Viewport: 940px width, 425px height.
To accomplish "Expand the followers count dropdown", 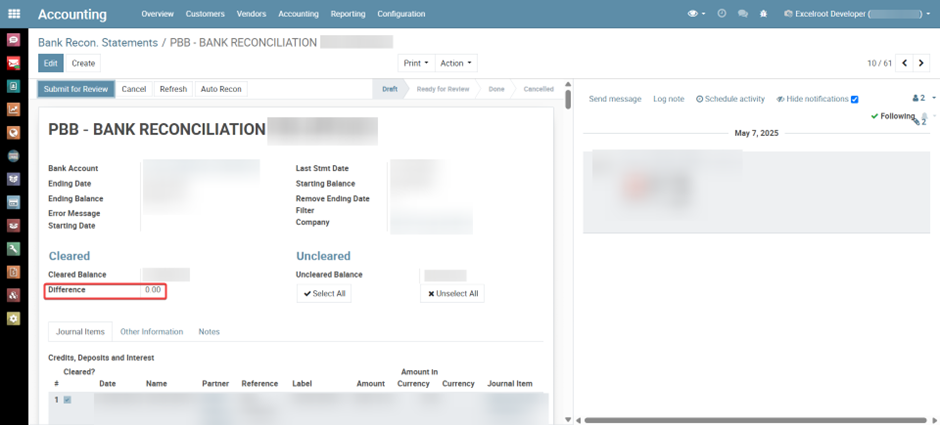I will pos(923,98).
